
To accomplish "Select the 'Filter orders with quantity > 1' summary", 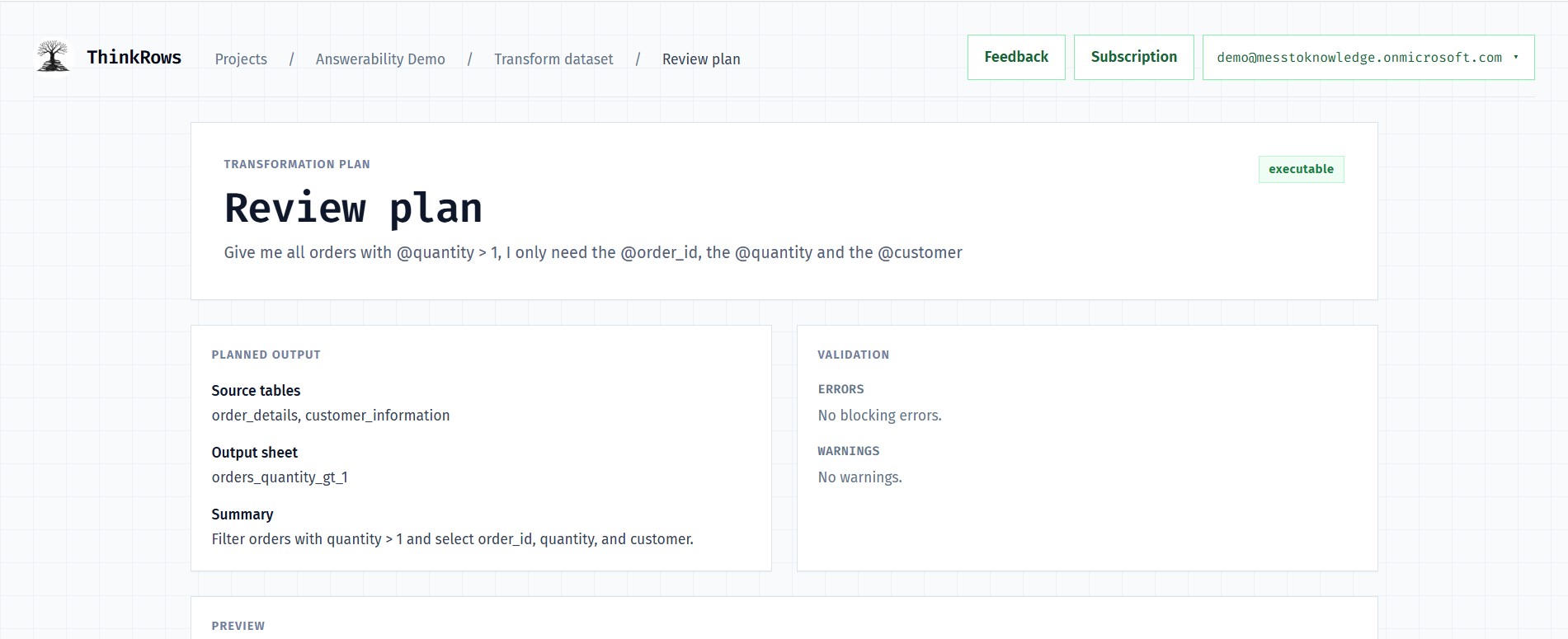I will coord(452,538).
